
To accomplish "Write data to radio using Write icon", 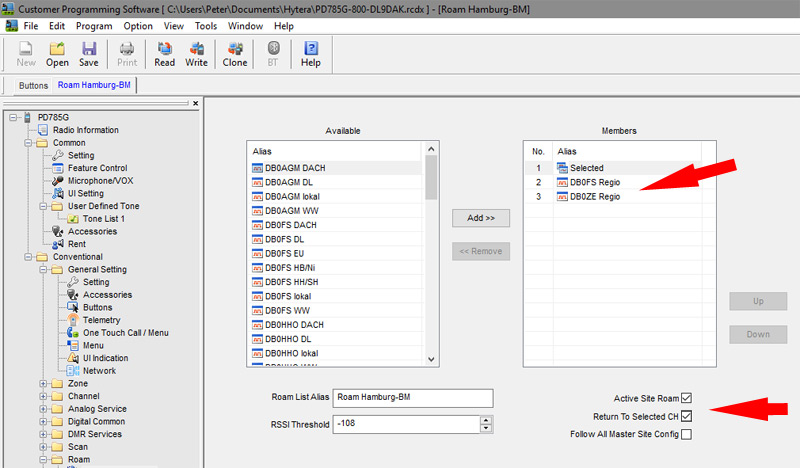I will point(196,54).
